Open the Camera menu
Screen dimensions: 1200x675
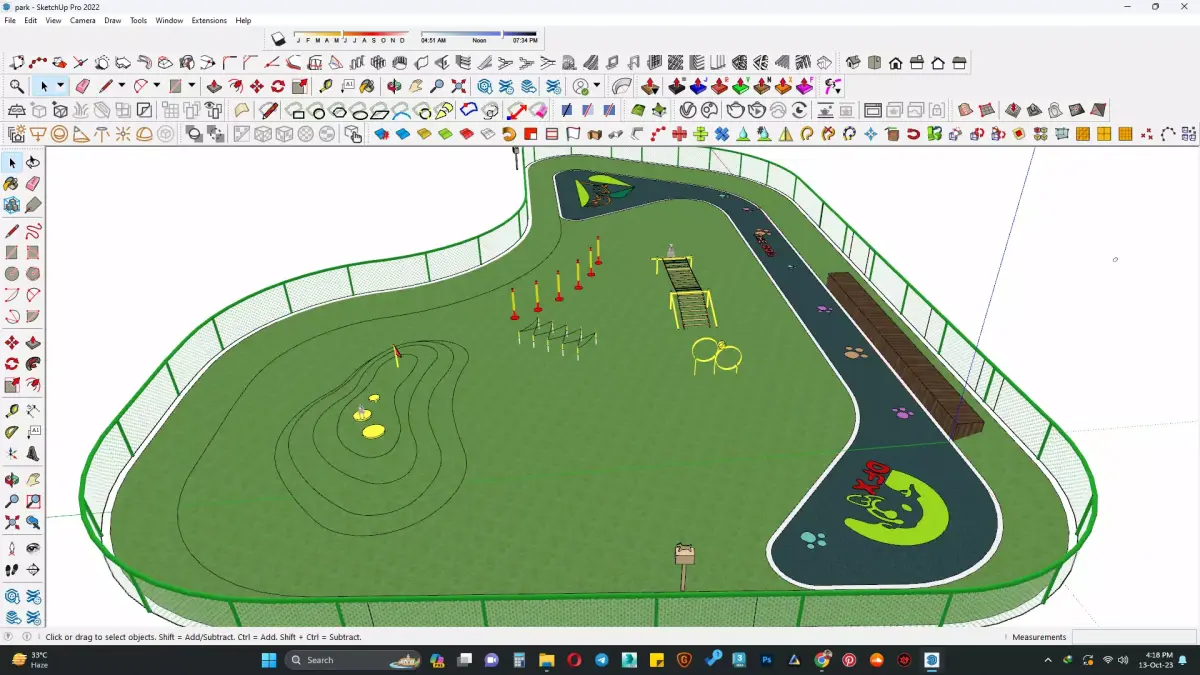(x=83, y=20)
